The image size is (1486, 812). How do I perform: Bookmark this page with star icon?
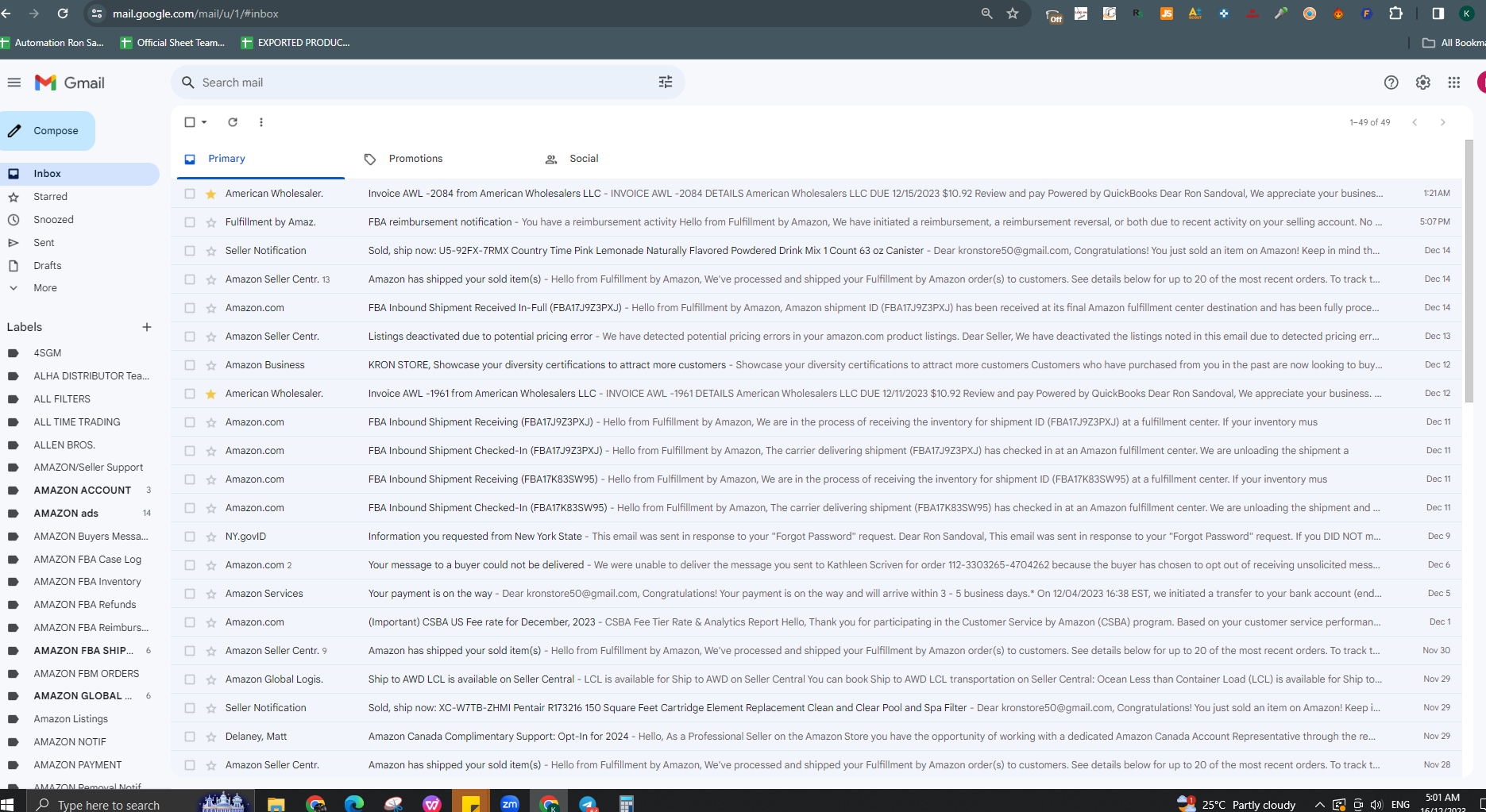1013,13
